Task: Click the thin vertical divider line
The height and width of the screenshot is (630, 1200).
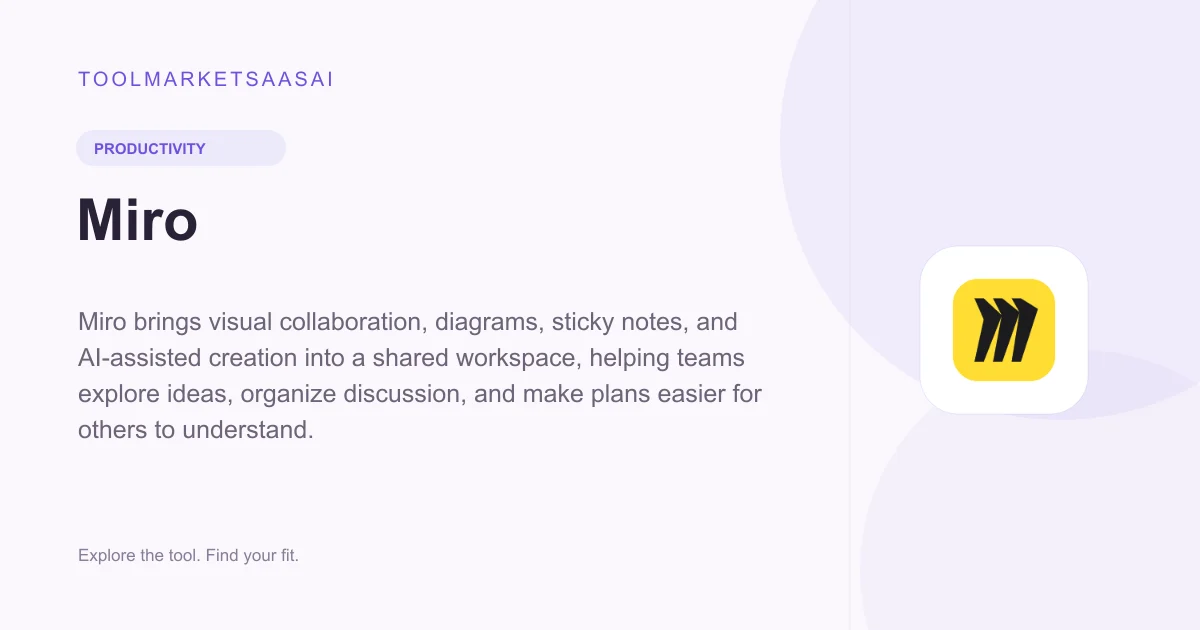Action: 850,315
